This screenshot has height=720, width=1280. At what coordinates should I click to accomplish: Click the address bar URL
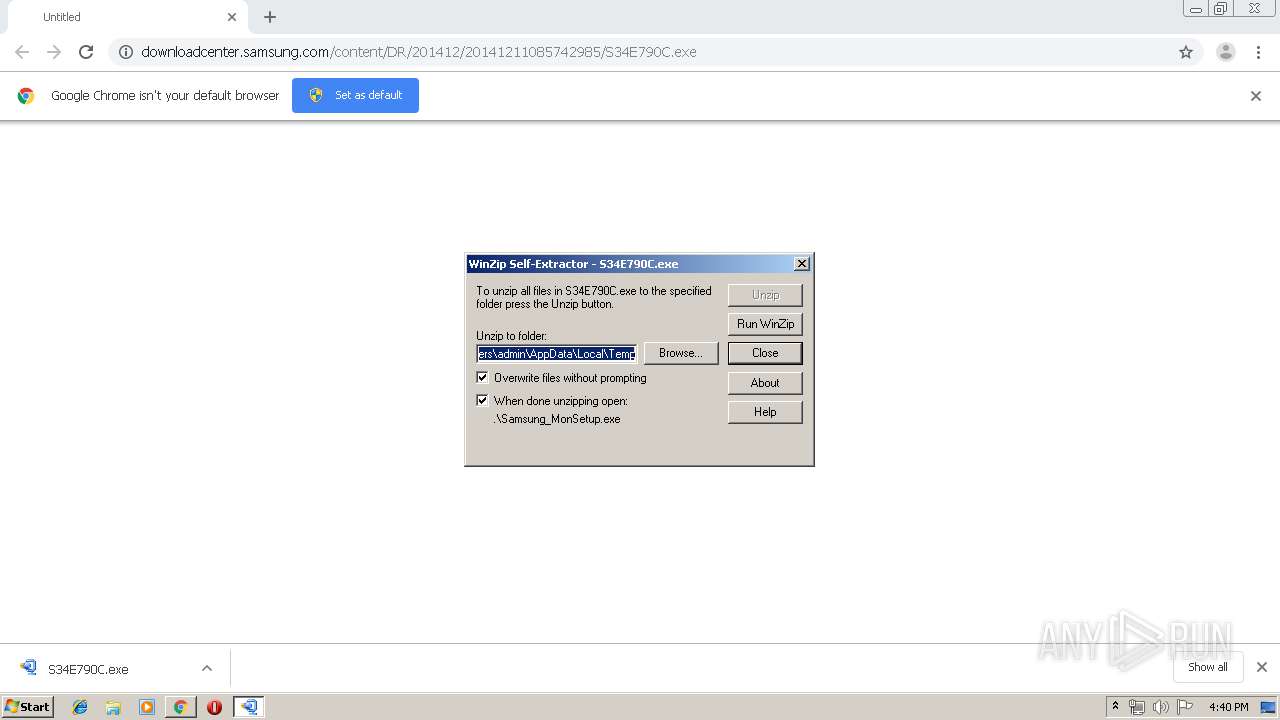pos(419,52)
